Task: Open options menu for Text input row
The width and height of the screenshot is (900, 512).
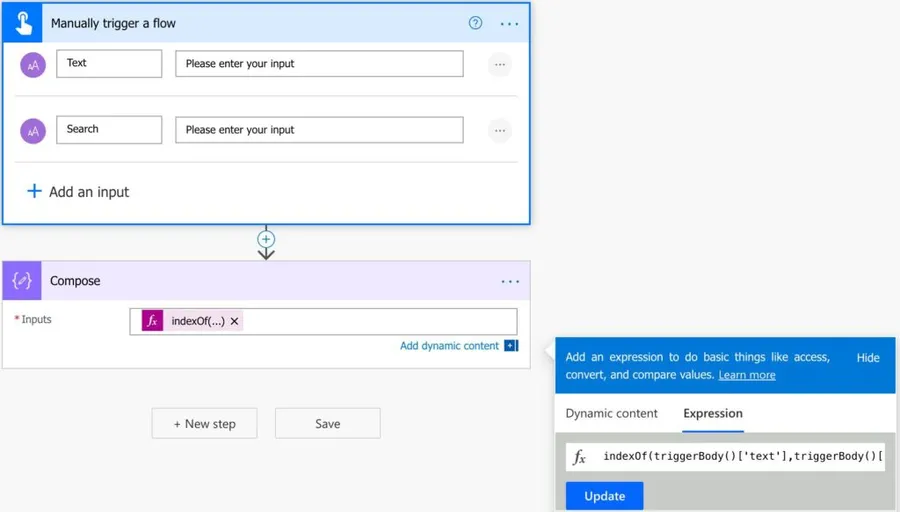Action: point(499,64)
